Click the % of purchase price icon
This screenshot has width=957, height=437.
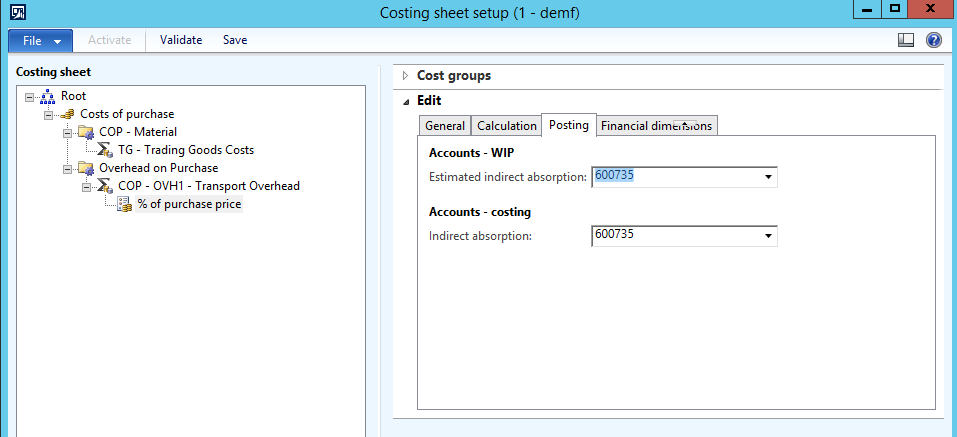[124, 204]
